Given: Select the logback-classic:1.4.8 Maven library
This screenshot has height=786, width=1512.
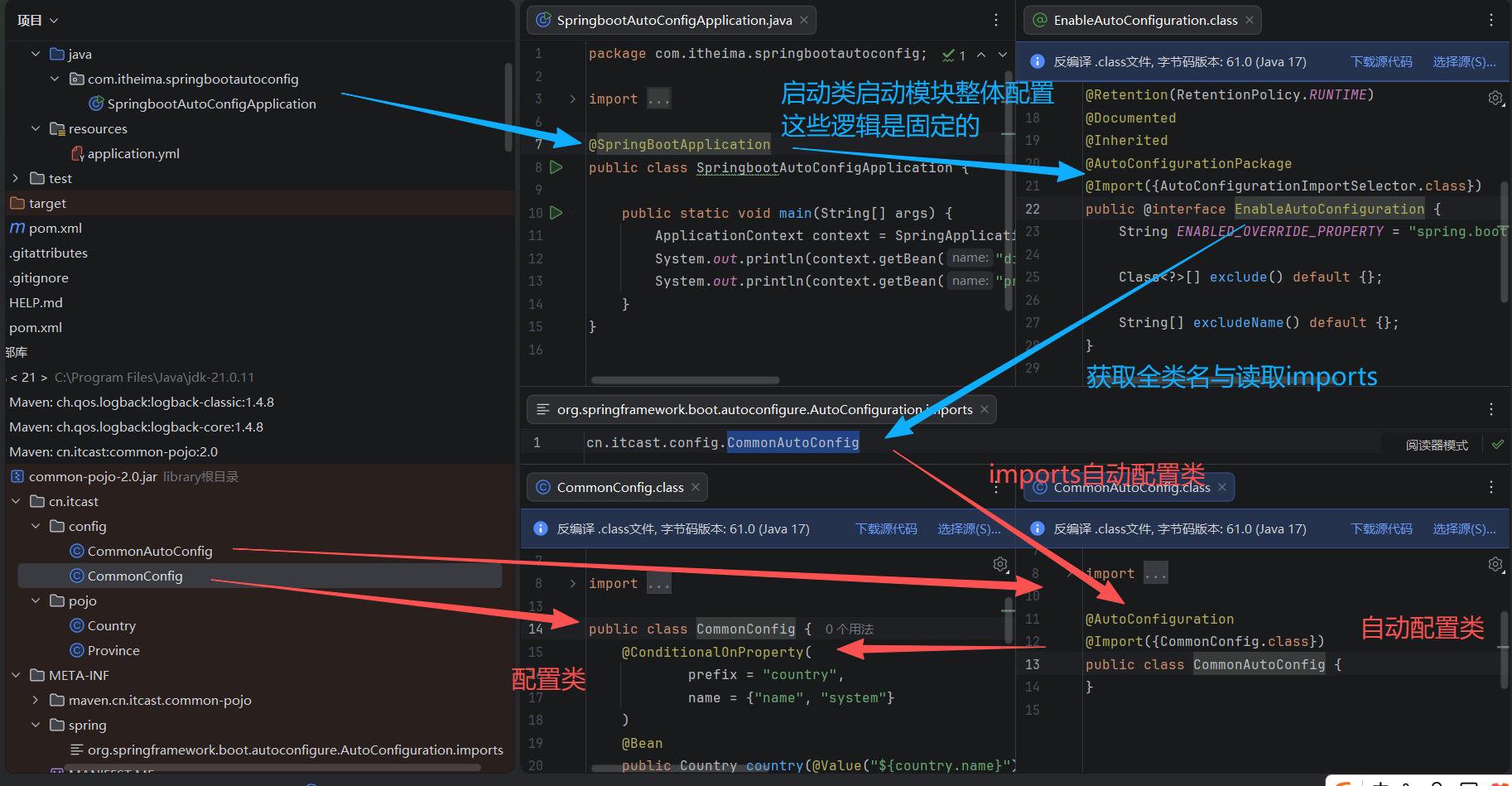Looking at the screenshot, I should coord(142,402).
